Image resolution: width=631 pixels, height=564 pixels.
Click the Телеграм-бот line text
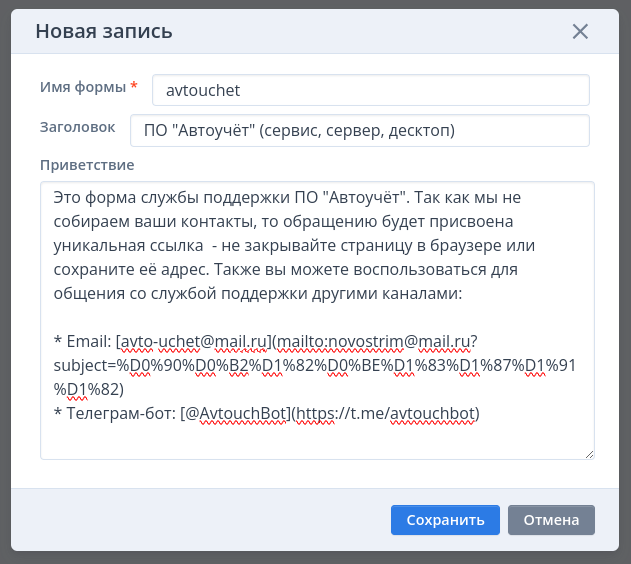click(266, 414)
